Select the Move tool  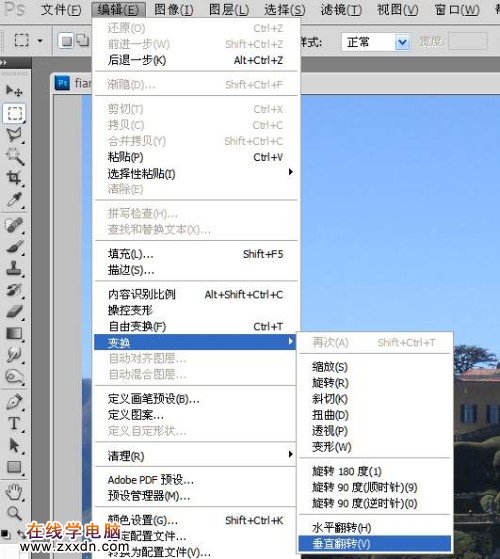14,91
